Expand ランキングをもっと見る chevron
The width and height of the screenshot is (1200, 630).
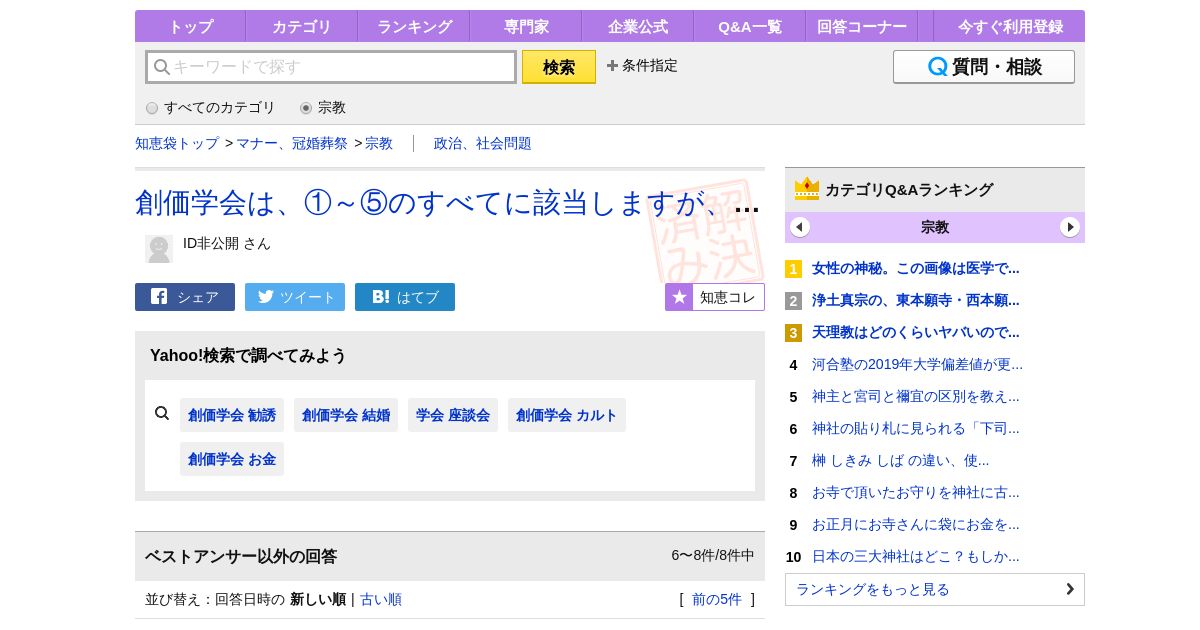click(x=1069, y=589)
